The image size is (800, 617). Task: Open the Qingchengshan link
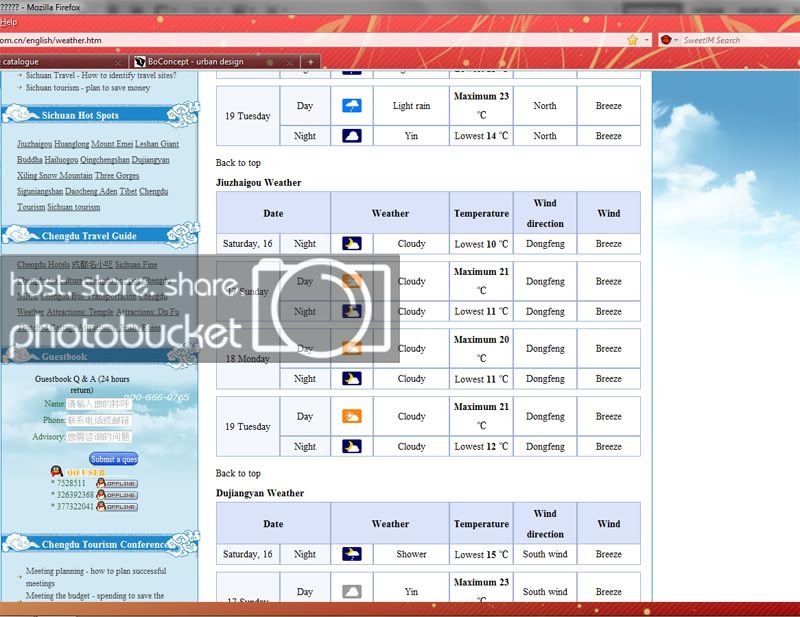pyautogui.click(x=105, y=160)
